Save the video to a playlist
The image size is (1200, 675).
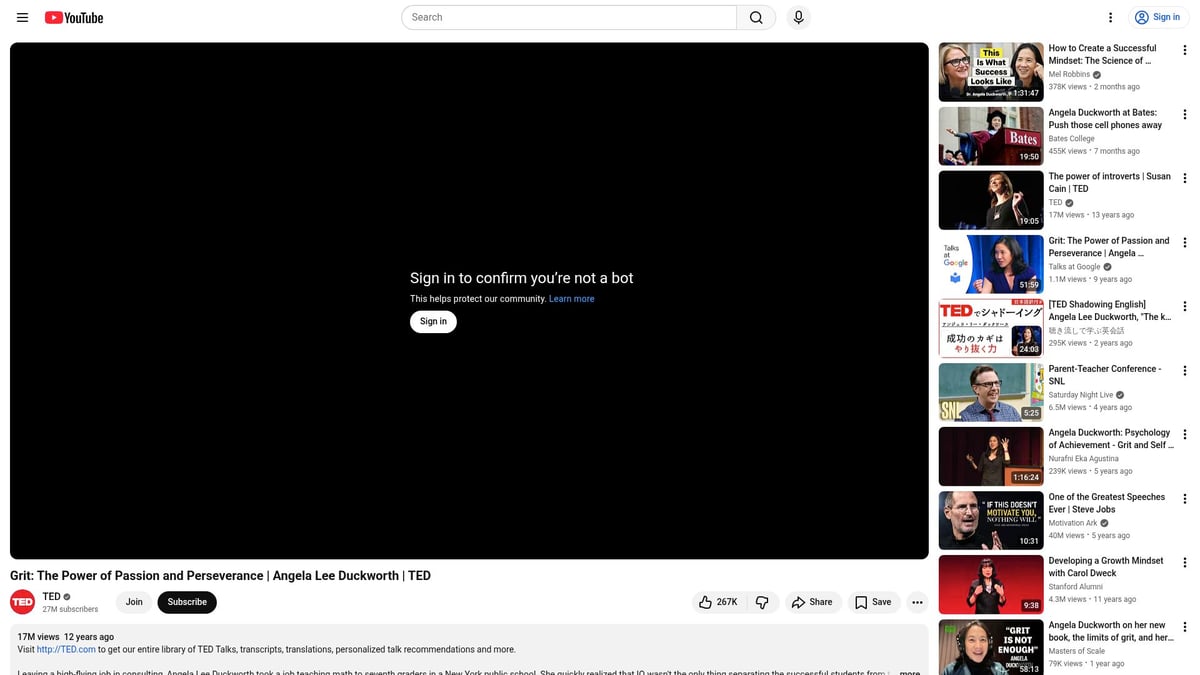pos(873,602)
